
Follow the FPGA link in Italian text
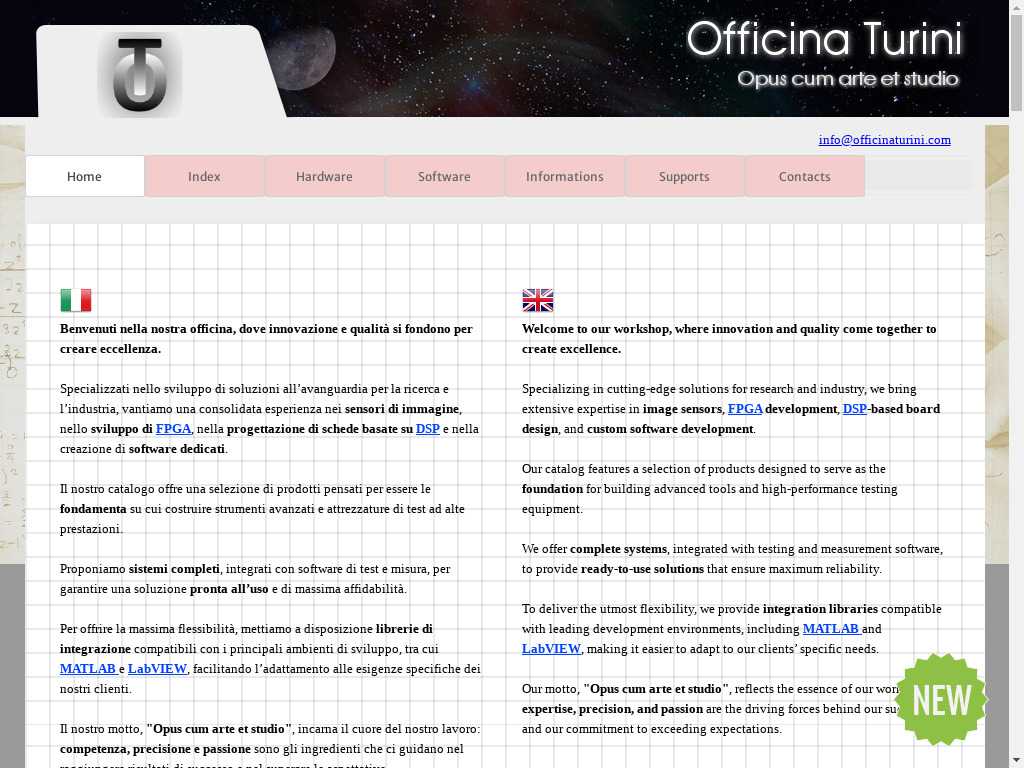174,429
